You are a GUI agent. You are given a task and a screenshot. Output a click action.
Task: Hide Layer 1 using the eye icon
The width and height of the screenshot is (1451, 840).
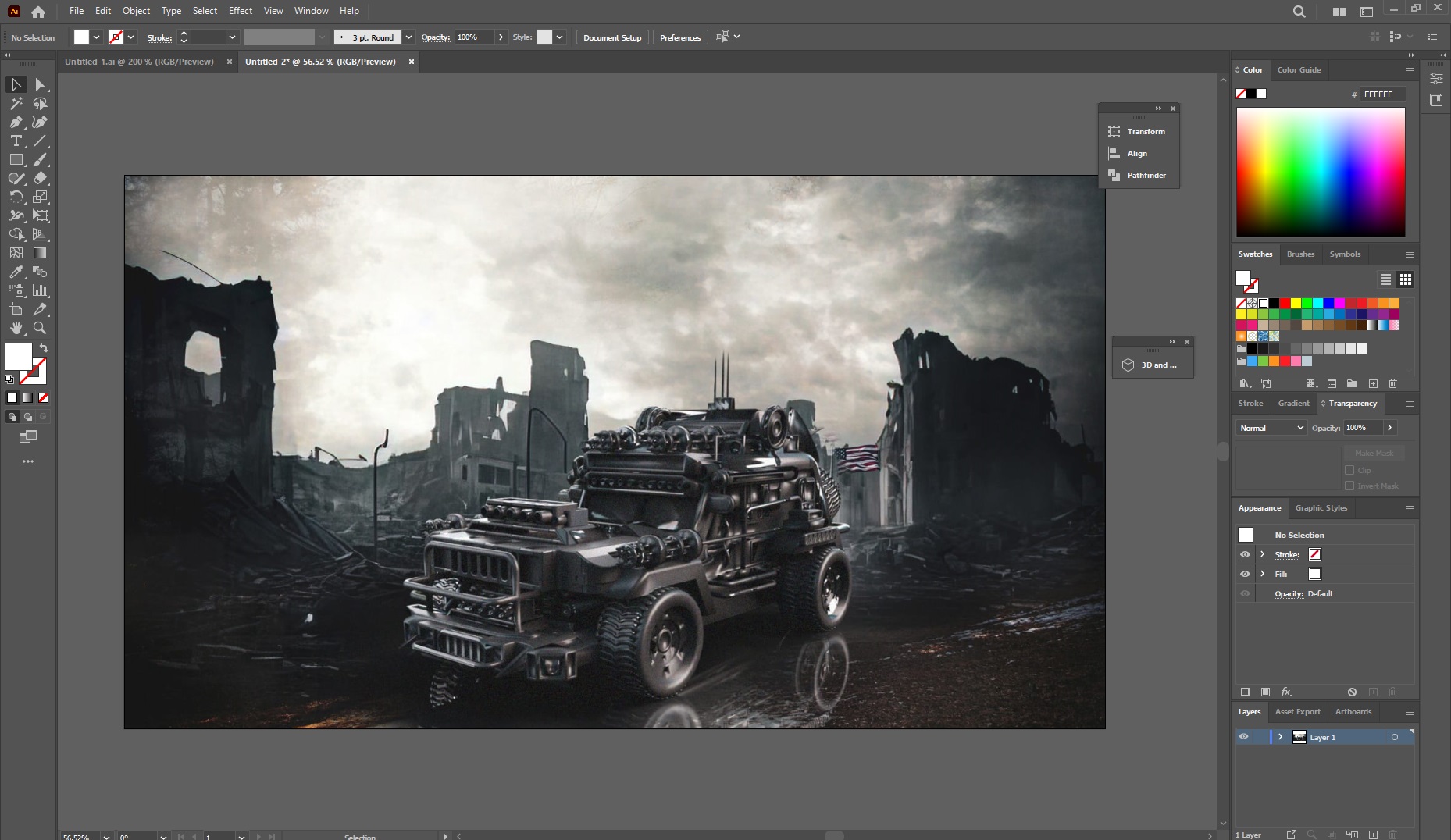click(x=1243, y=737)
